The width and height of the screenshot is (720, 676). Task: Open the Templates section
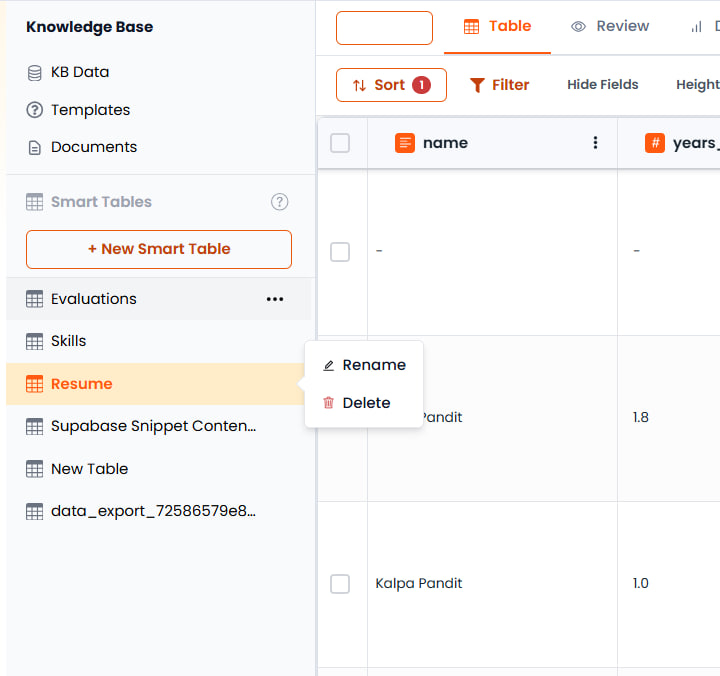tap(78, 110)
